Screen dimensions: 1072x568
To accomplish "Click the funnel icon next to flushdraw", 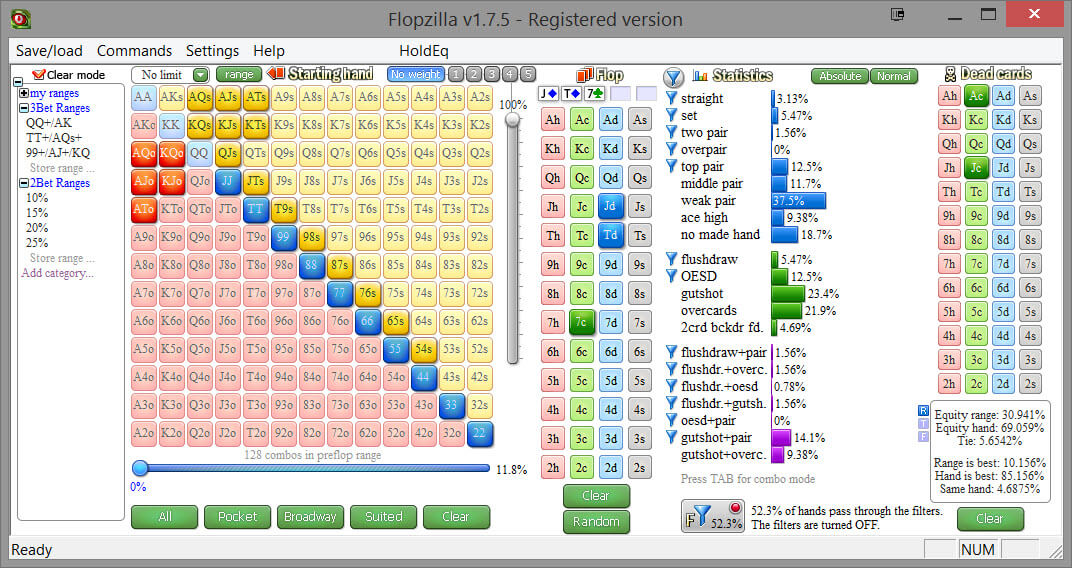I will coord(671,259).
